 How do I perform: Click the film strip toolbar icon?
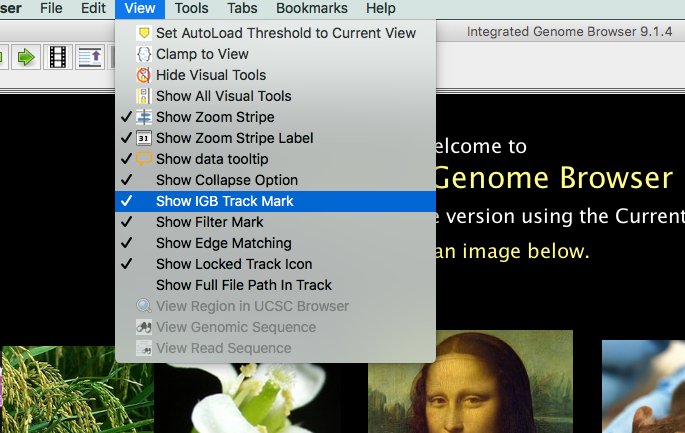pos(59,56)
